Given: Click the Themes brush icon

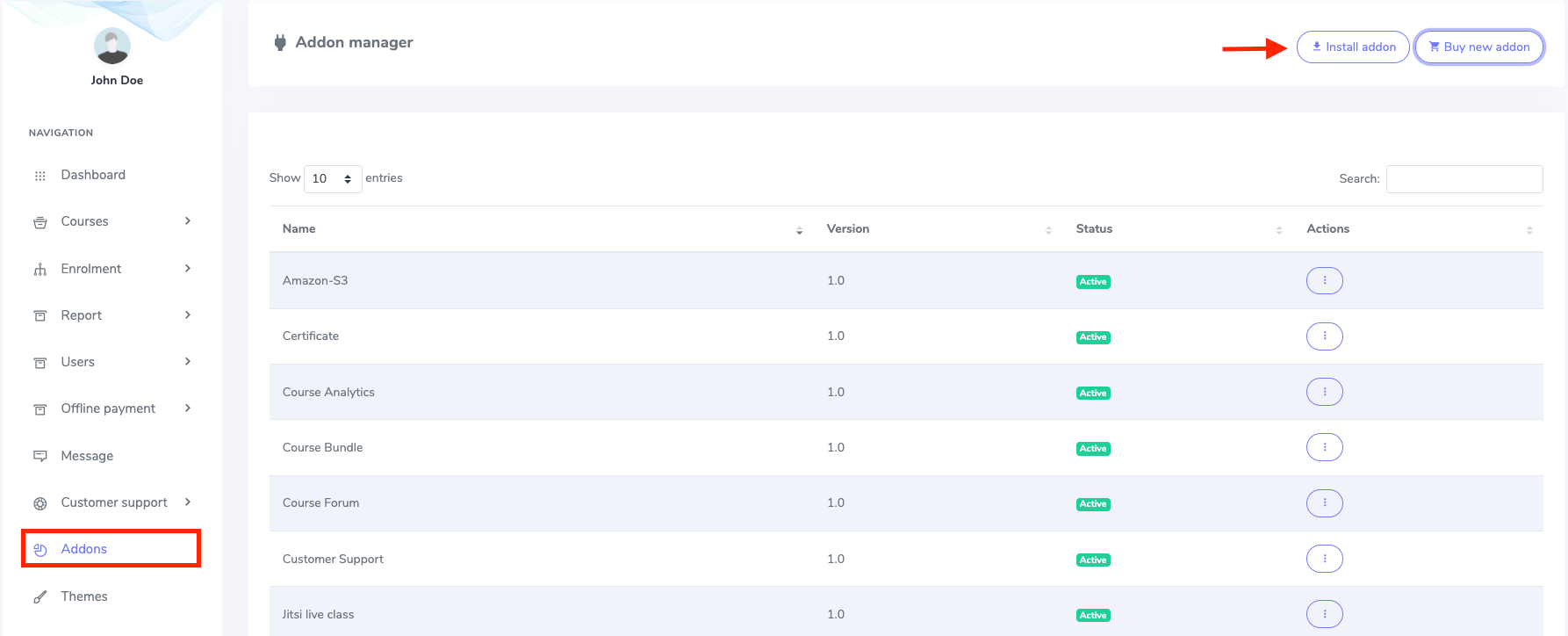Looking at the screenshot, I should [40, 597].
